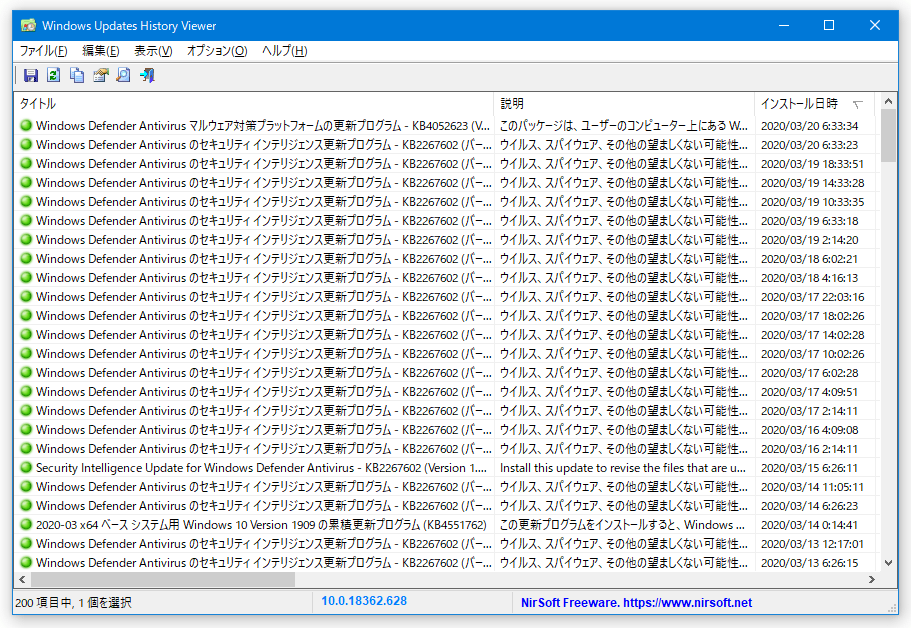Viewport: 911px width, 628px height.
Task: Click the Exit door toolbar icon
Action: [x=147, y=75]
